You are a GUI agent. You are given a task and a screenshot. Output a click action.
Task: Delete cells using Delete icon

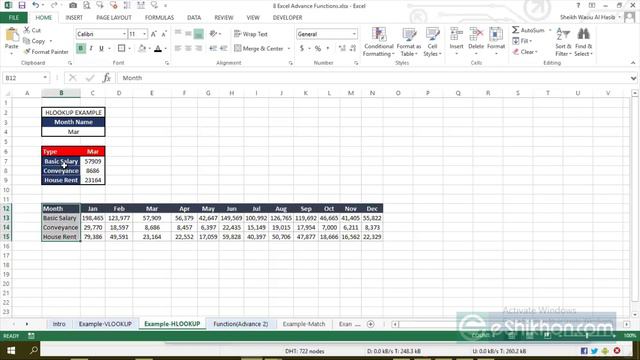[476, 38]
